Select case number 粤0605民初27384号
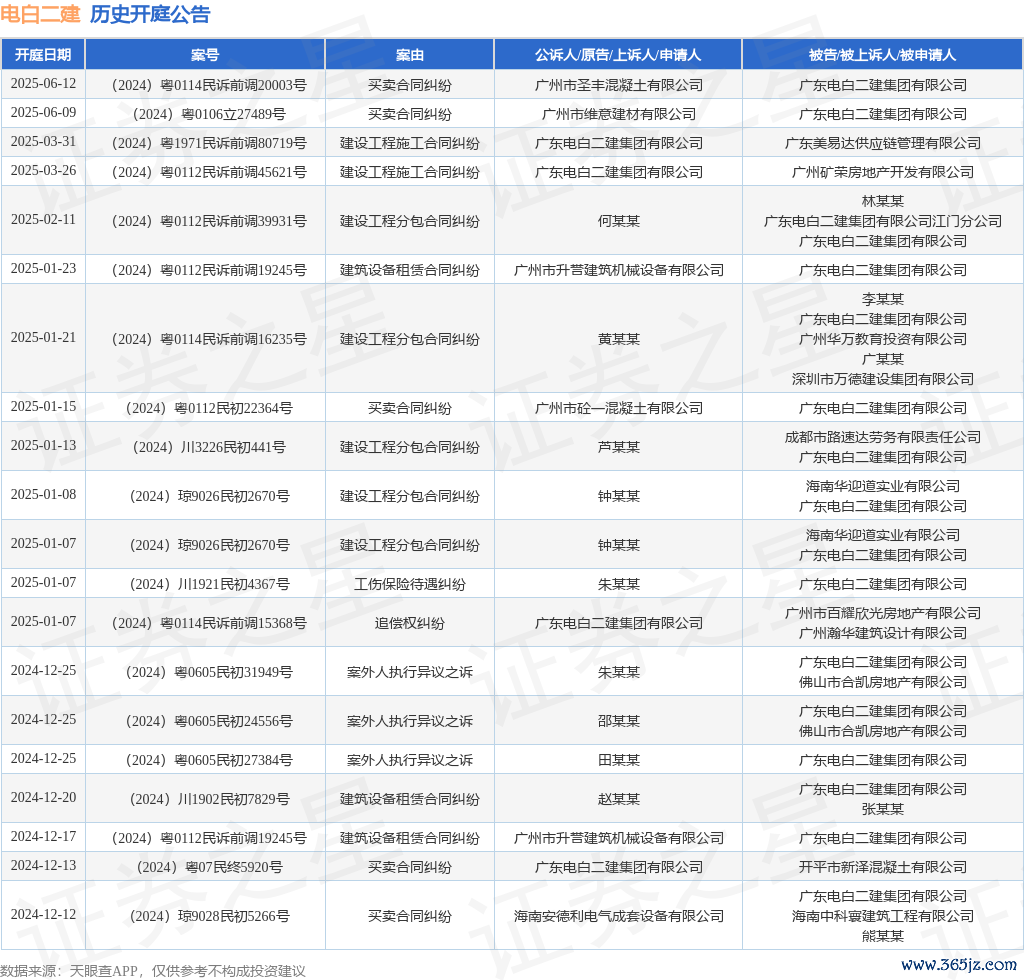1024x980 pixels. (x=209, y=760)
